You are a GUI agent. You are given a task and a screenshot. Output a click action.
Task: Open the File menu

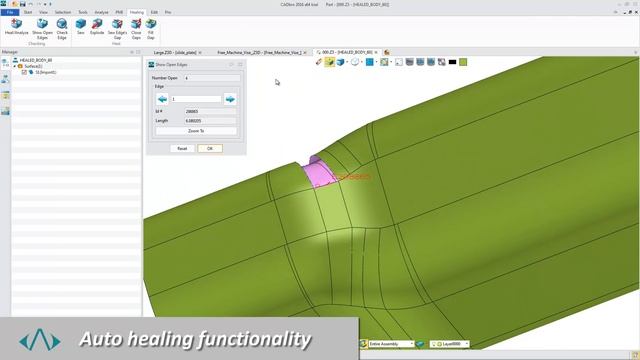tap(10, 12)
